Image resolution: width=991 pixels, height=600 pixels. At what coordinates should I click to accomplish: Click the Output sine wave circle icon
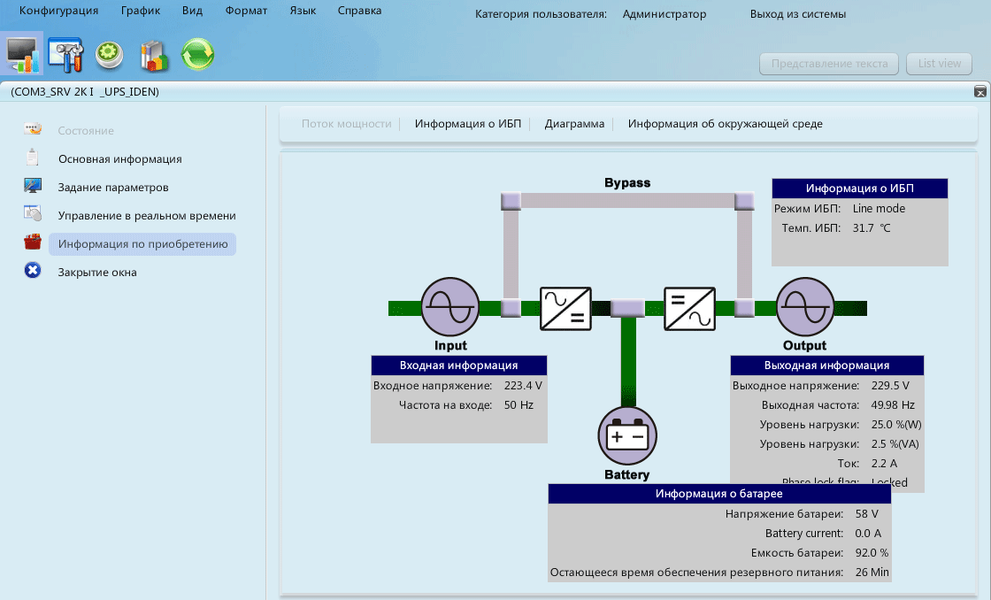click(805, 307)
